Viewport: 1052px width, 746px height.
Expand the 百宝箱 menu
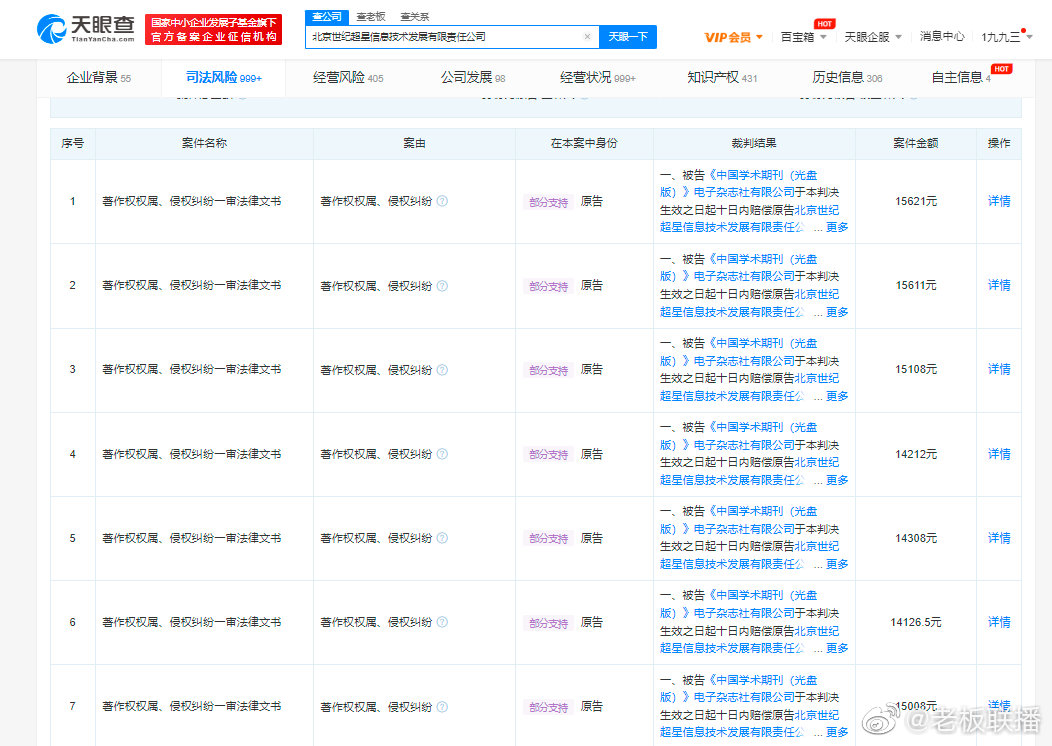(803, 37)
